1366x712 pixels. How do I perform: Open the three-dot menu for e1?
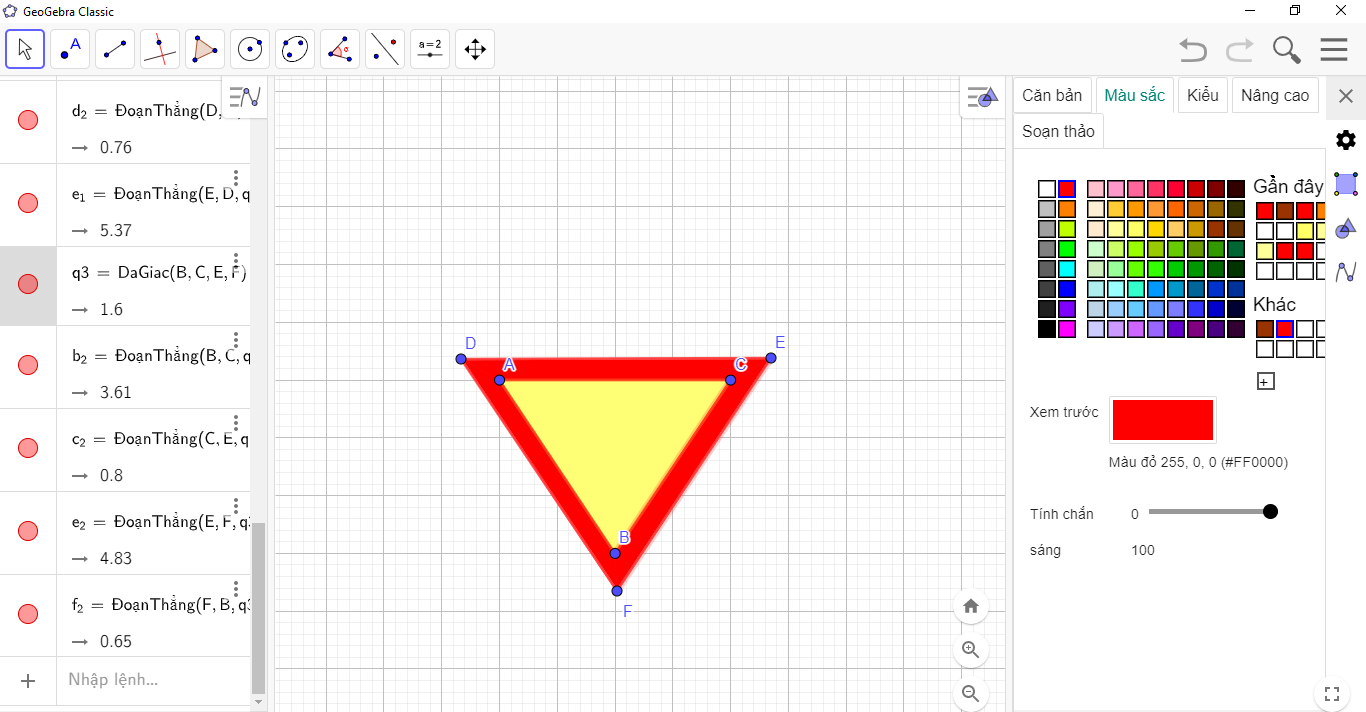[236, 178]
